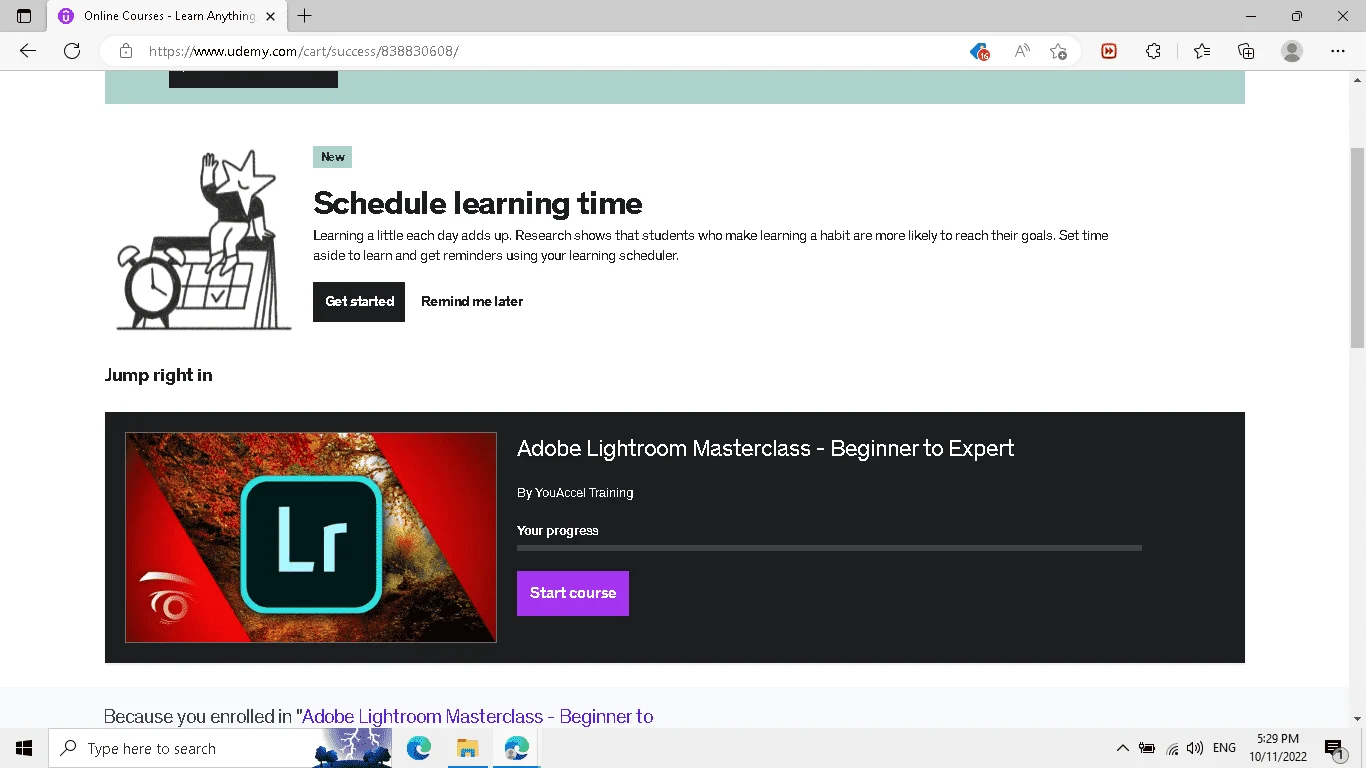1366x768 pixels.
Task: Open the purple Adobe Lightroom Masterclass link
Action: (x=478, y=716)
